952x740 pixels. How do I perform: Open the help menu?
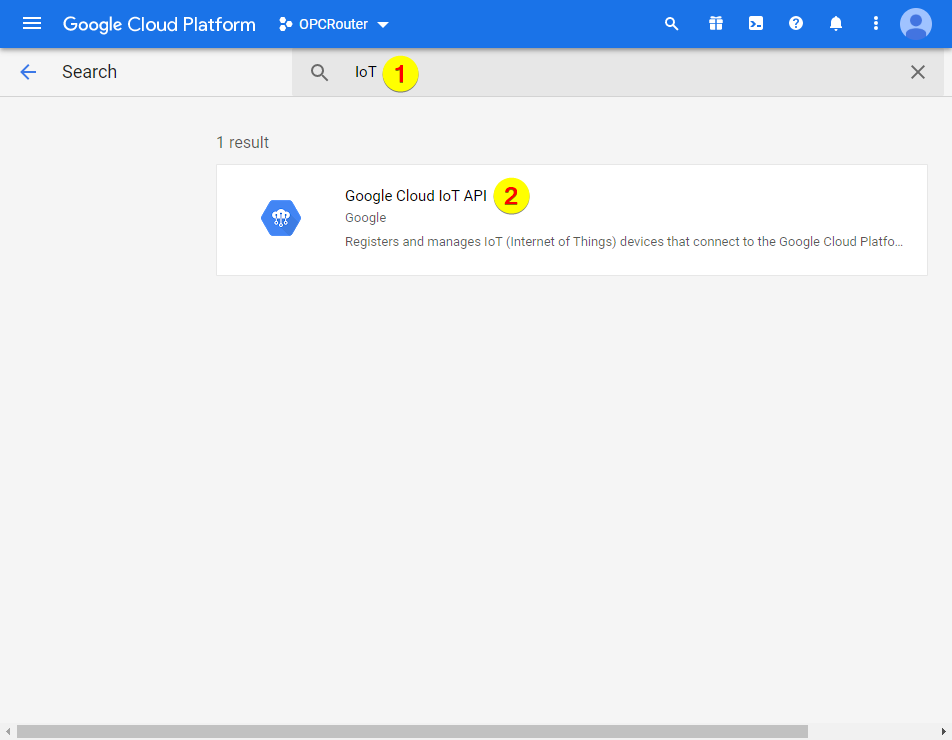[x=795, y=23]
